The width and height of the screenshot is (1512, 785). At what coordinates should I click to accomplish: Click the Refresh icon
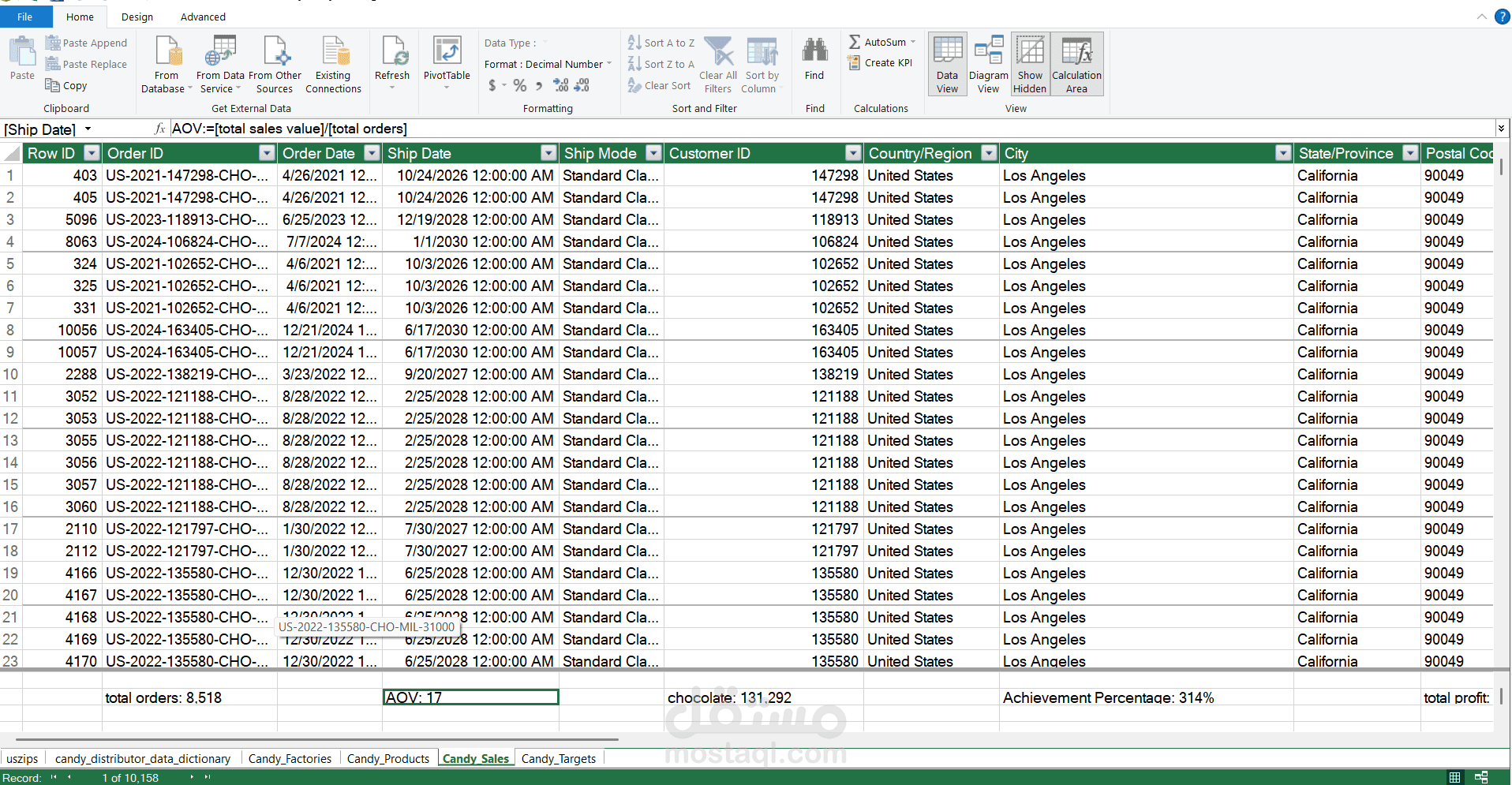392,52
